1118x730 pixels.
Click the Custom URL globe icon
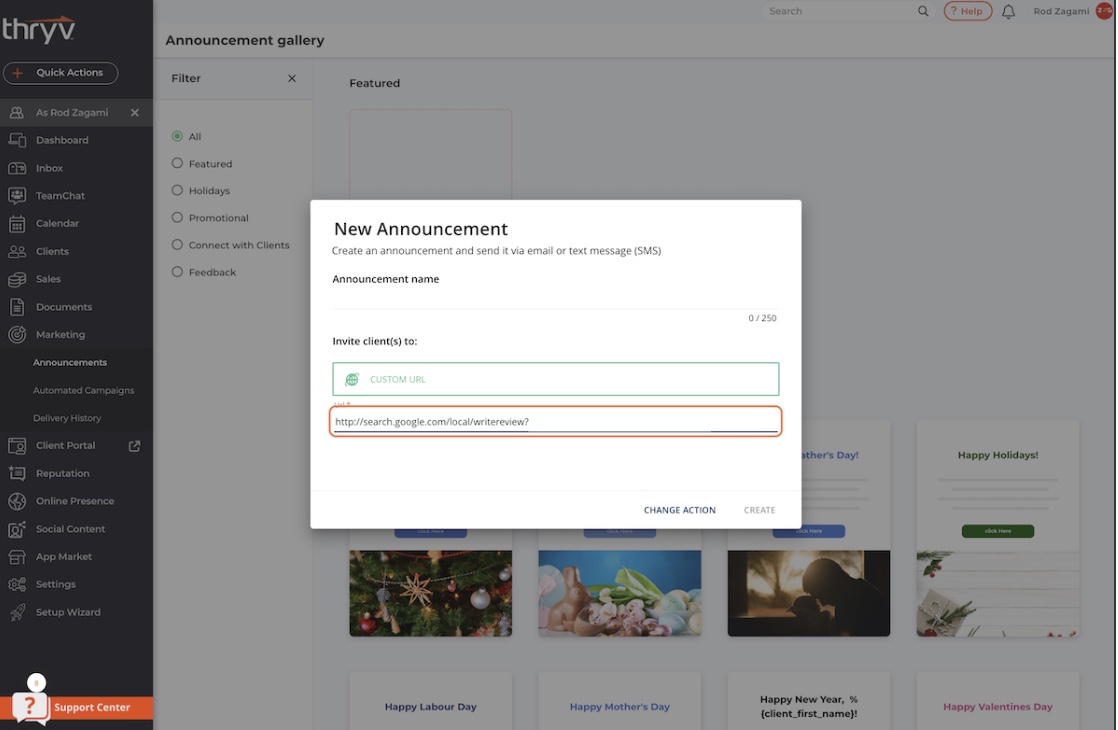tap(352, 379)
